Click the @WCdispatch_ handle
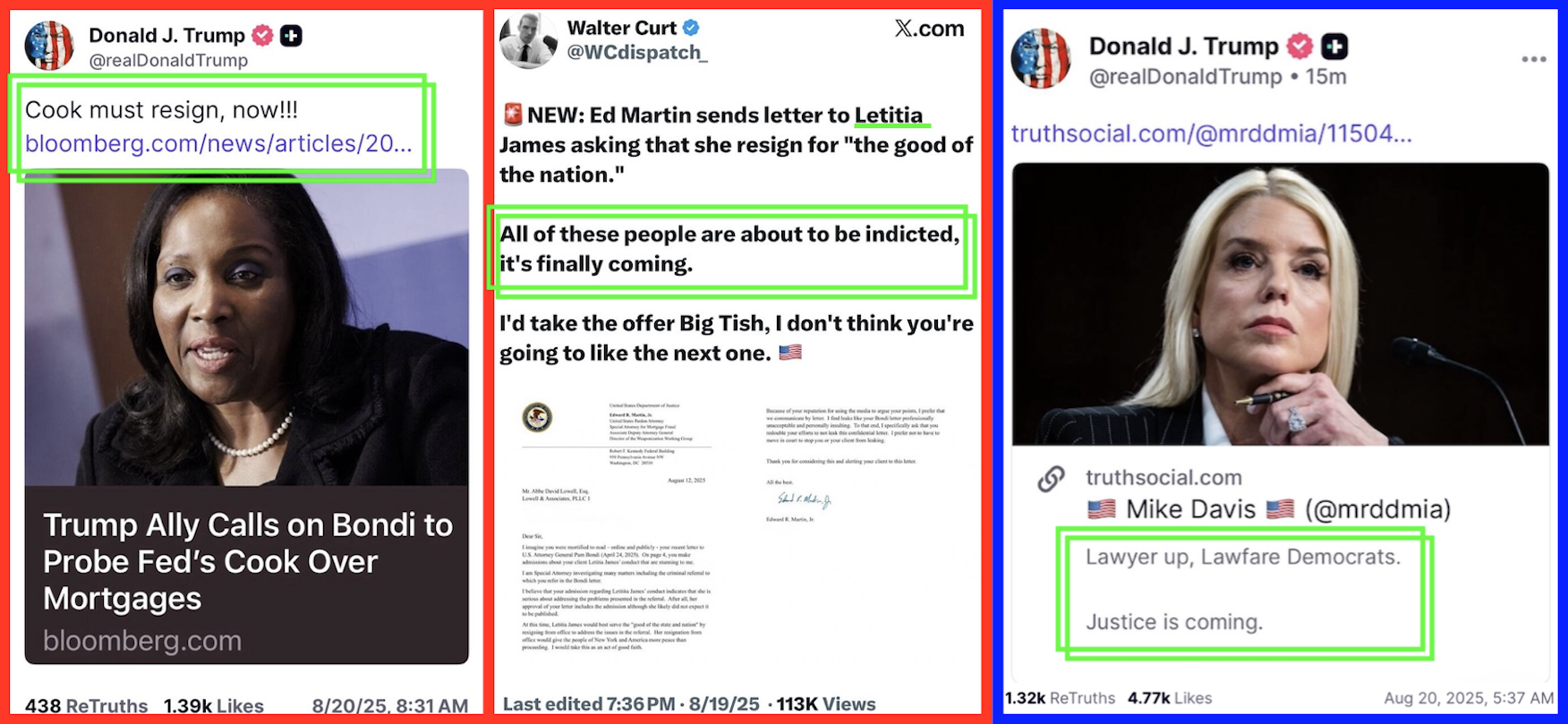 [637, 53]
